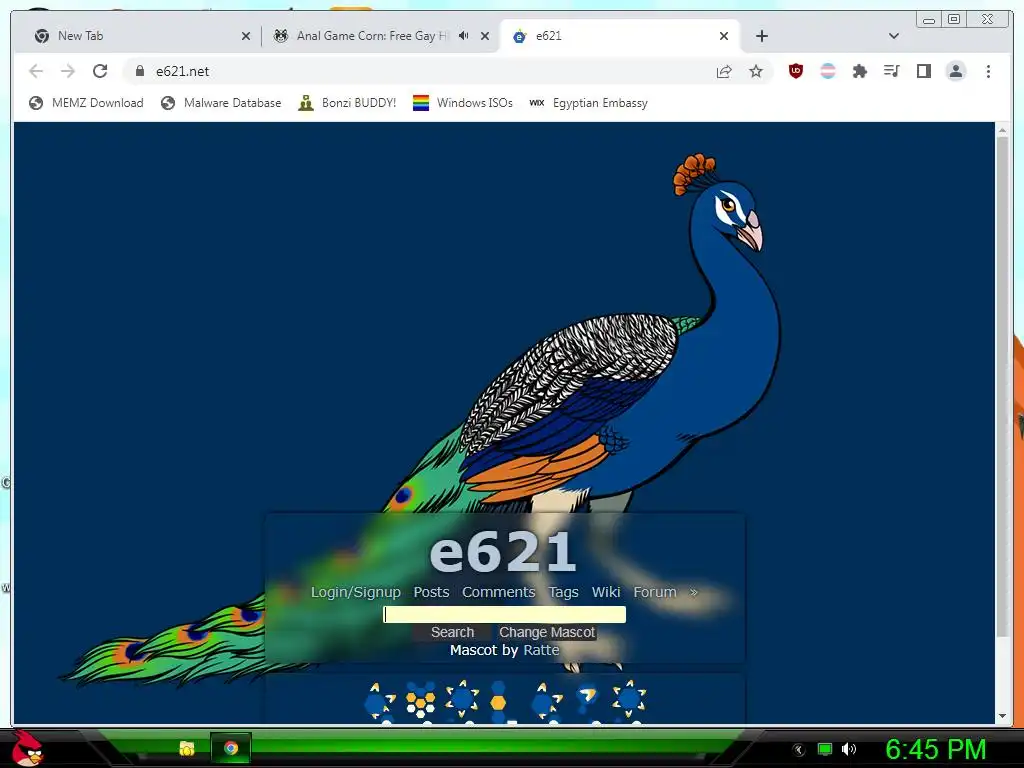The image size is (1024, 768).
Task: Focus the e621 search text field
Action: 504,615
